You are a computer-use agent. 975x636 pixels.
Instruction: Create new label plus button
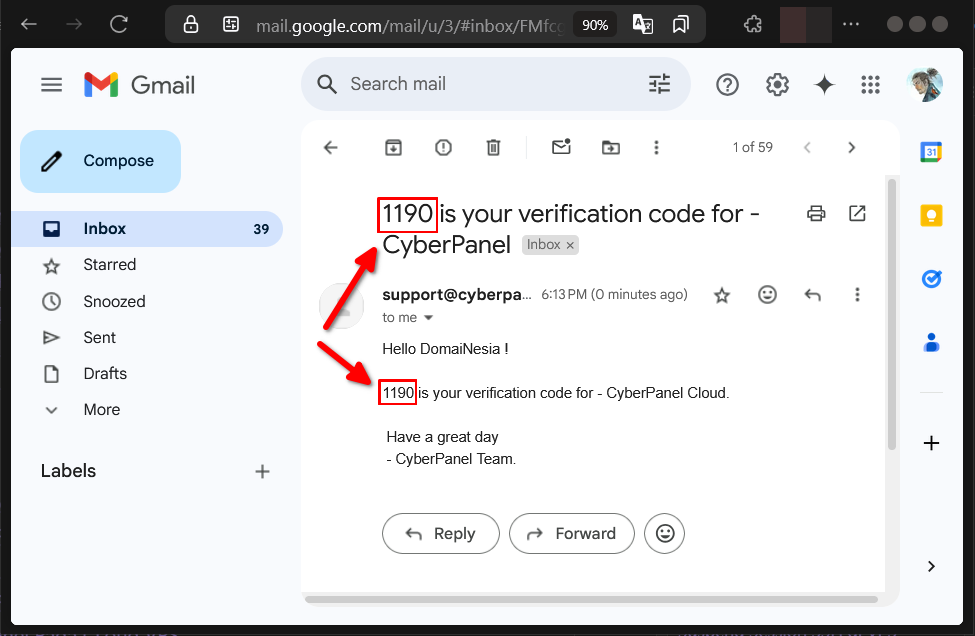[x=262, y=472]
